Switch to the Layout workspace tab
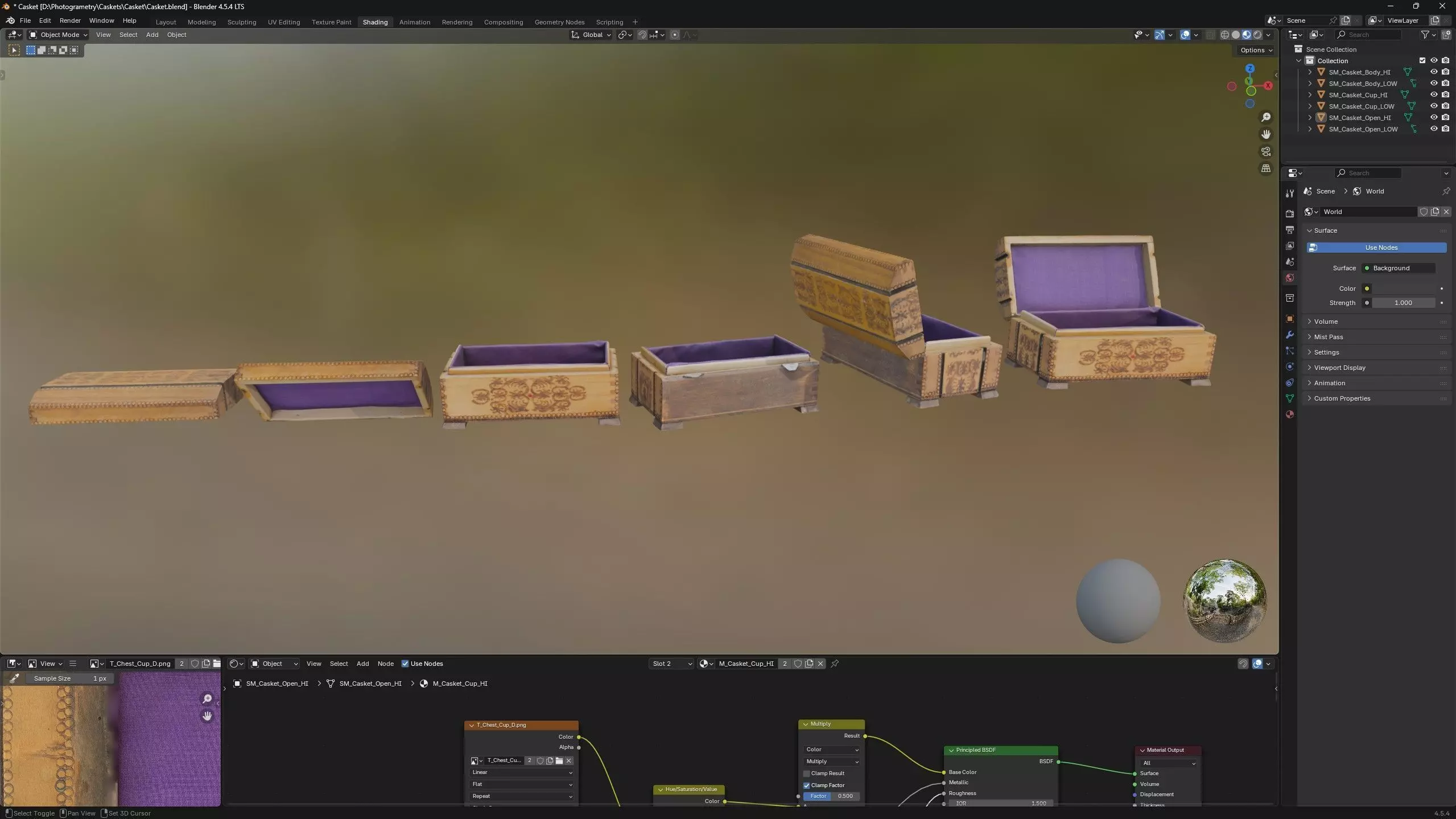 point(166,22)
